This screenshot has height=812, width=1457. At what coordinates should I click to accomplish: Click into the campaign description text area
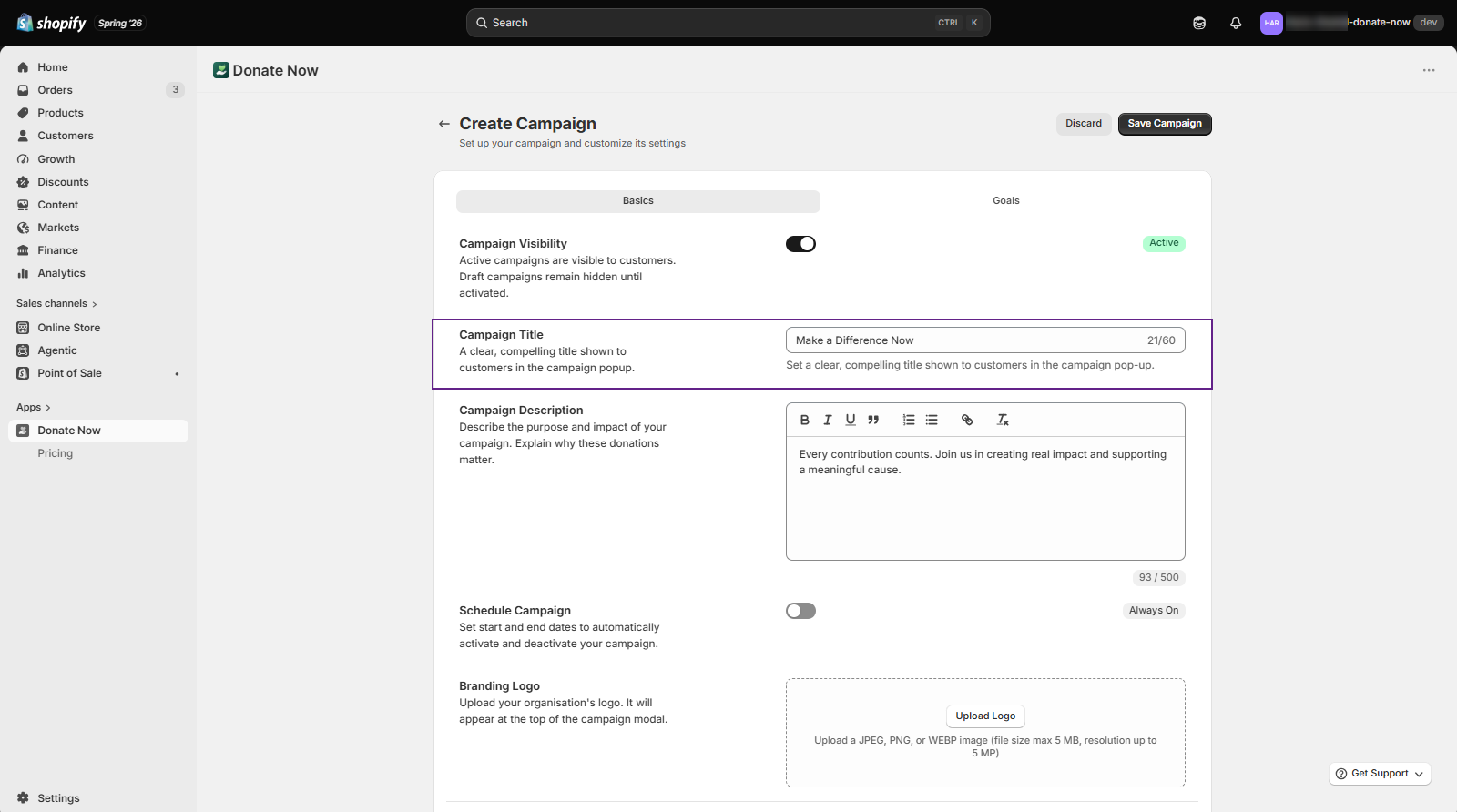point(985,498)
